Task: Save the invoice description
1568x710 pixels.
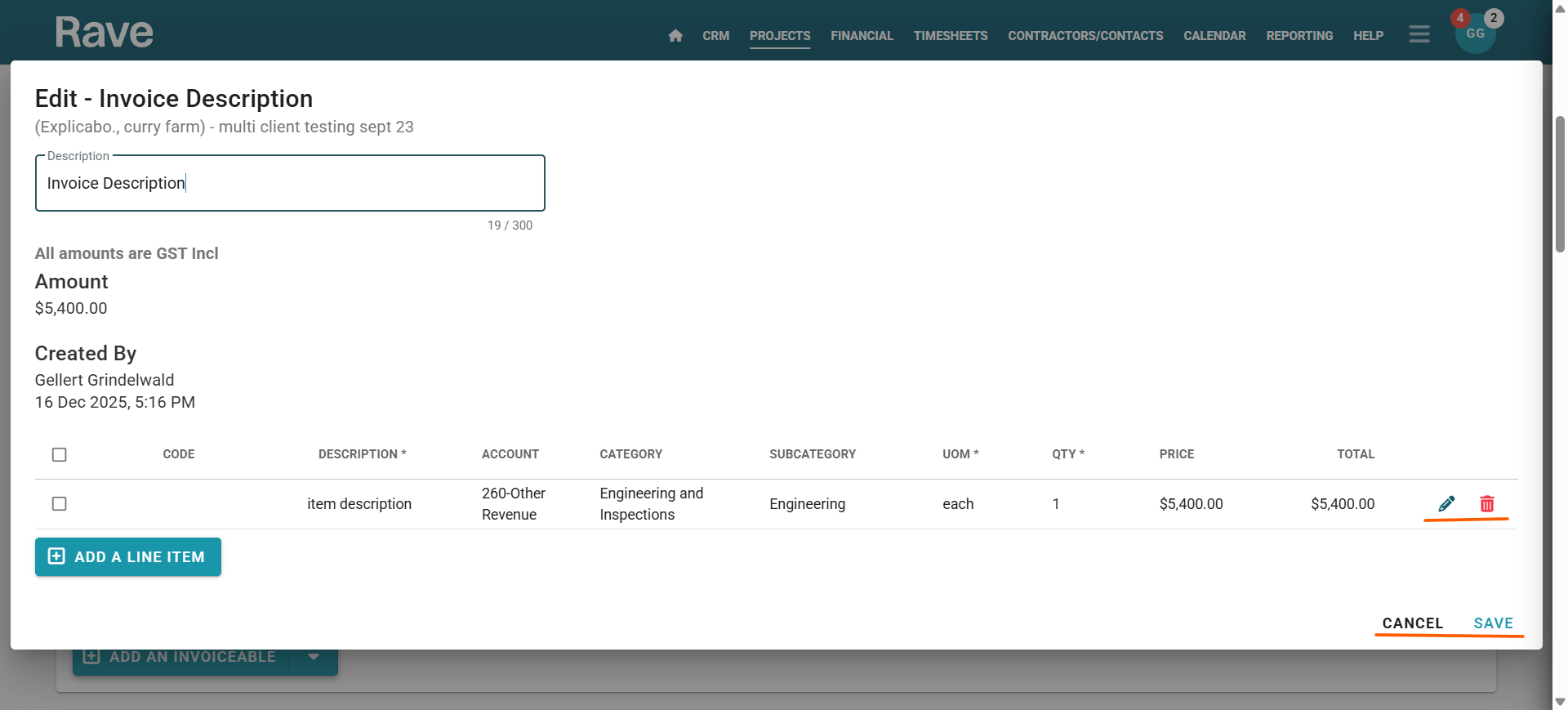Action: click(x=1494, y=623)
